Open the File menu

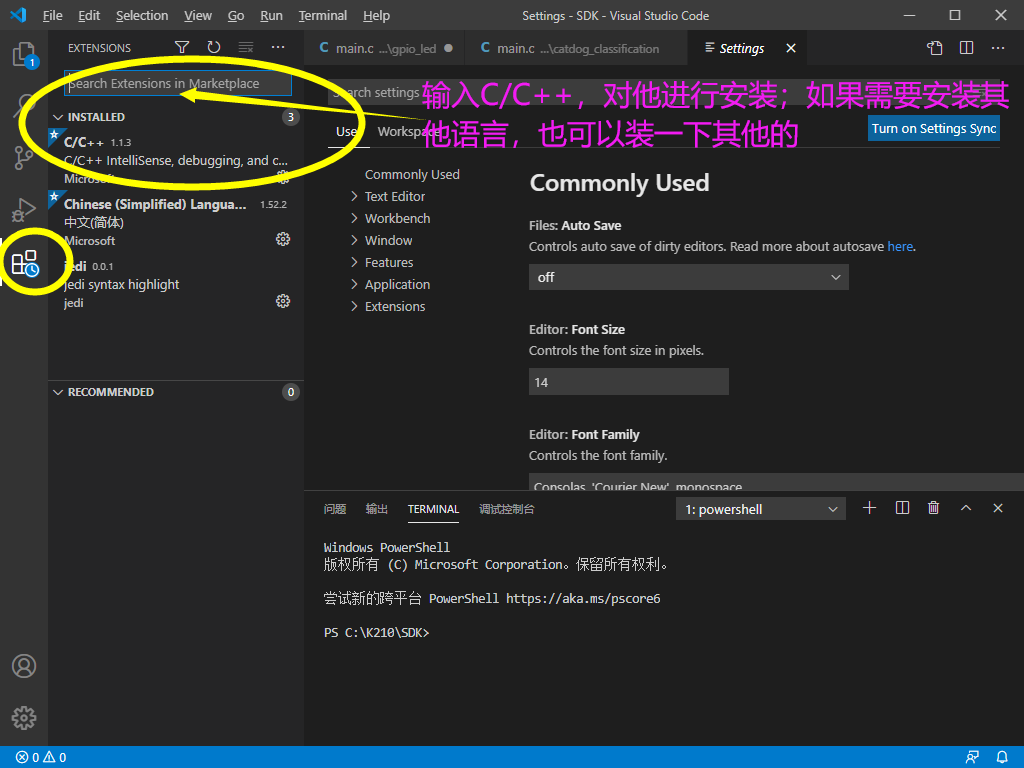click(52, 15)
